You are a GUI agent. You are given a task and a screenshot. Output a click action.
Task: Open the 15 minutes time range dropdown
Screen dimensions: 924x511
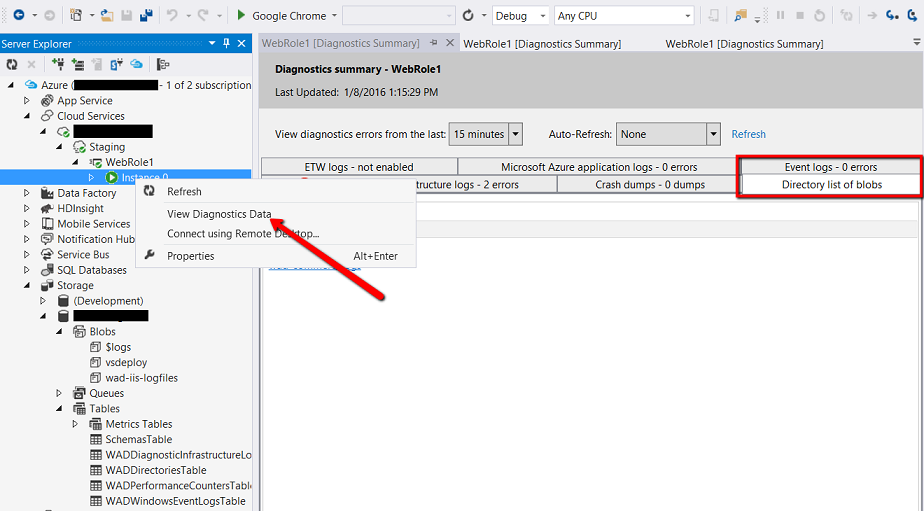click(516, 134)
